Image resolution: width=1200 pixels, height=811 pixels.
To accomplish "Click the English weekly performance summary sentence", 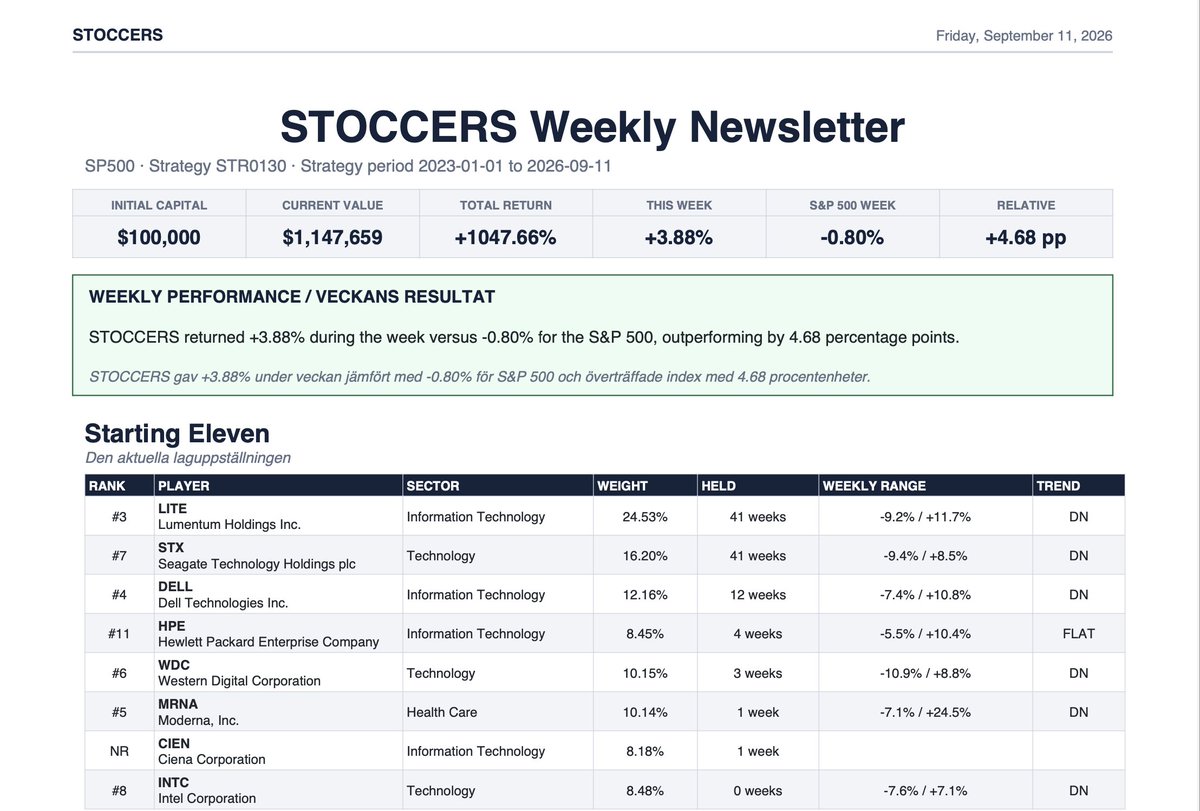I will 524,337.
